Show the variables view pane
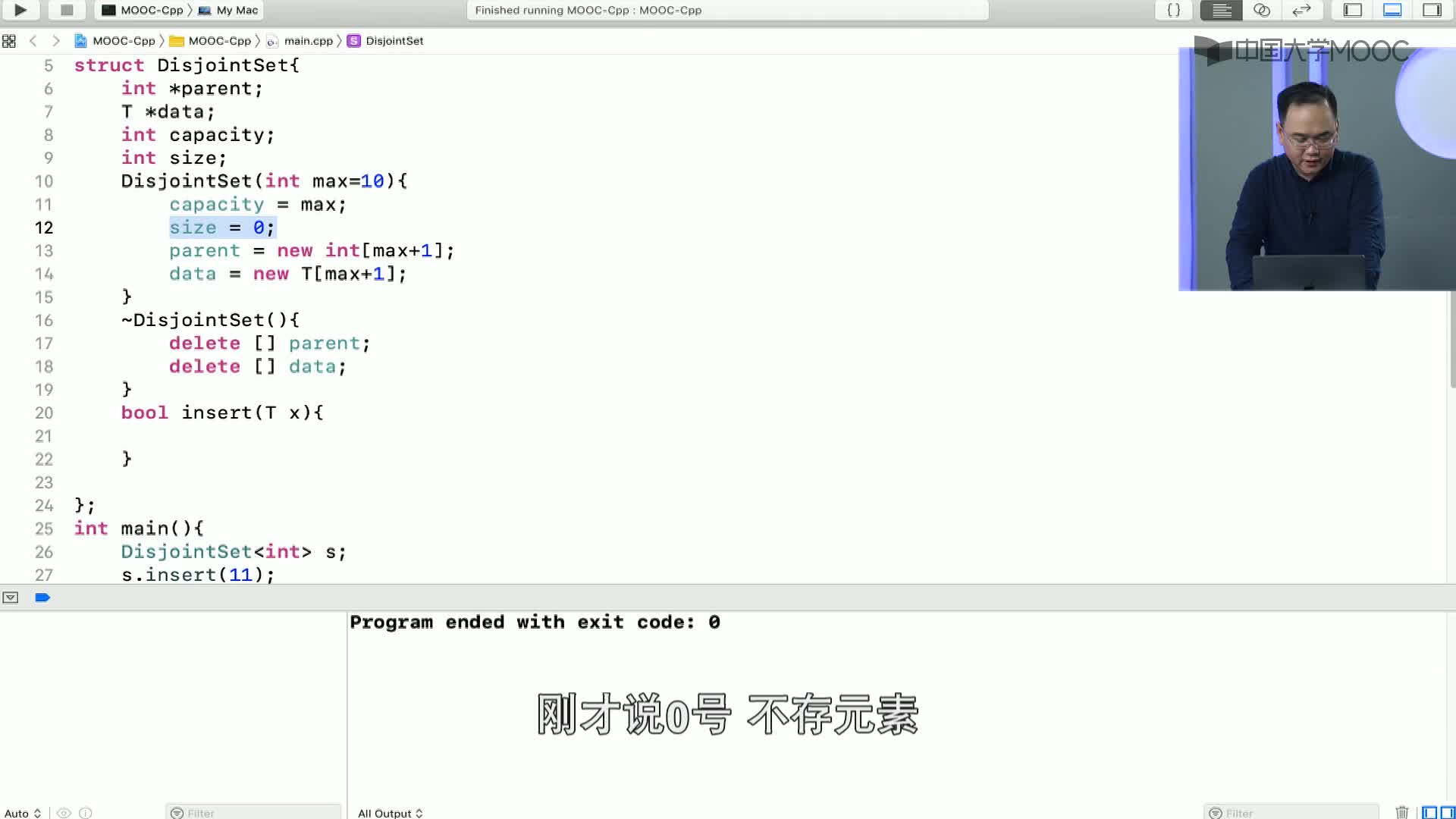The height and width of the screenshot is (819, 1456). click(x=1429, y=813)
